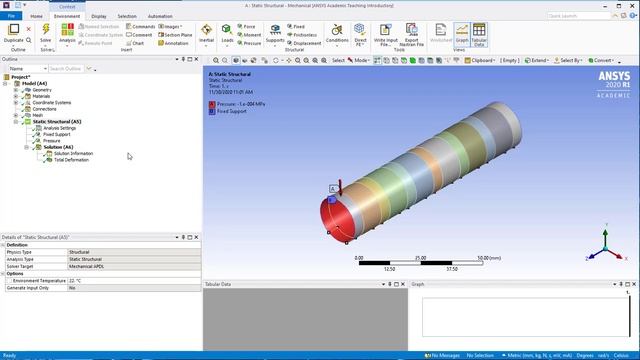Click the red end face of cylinder
The width and height of the screenshot is (640, 360).
click(339, 220)
